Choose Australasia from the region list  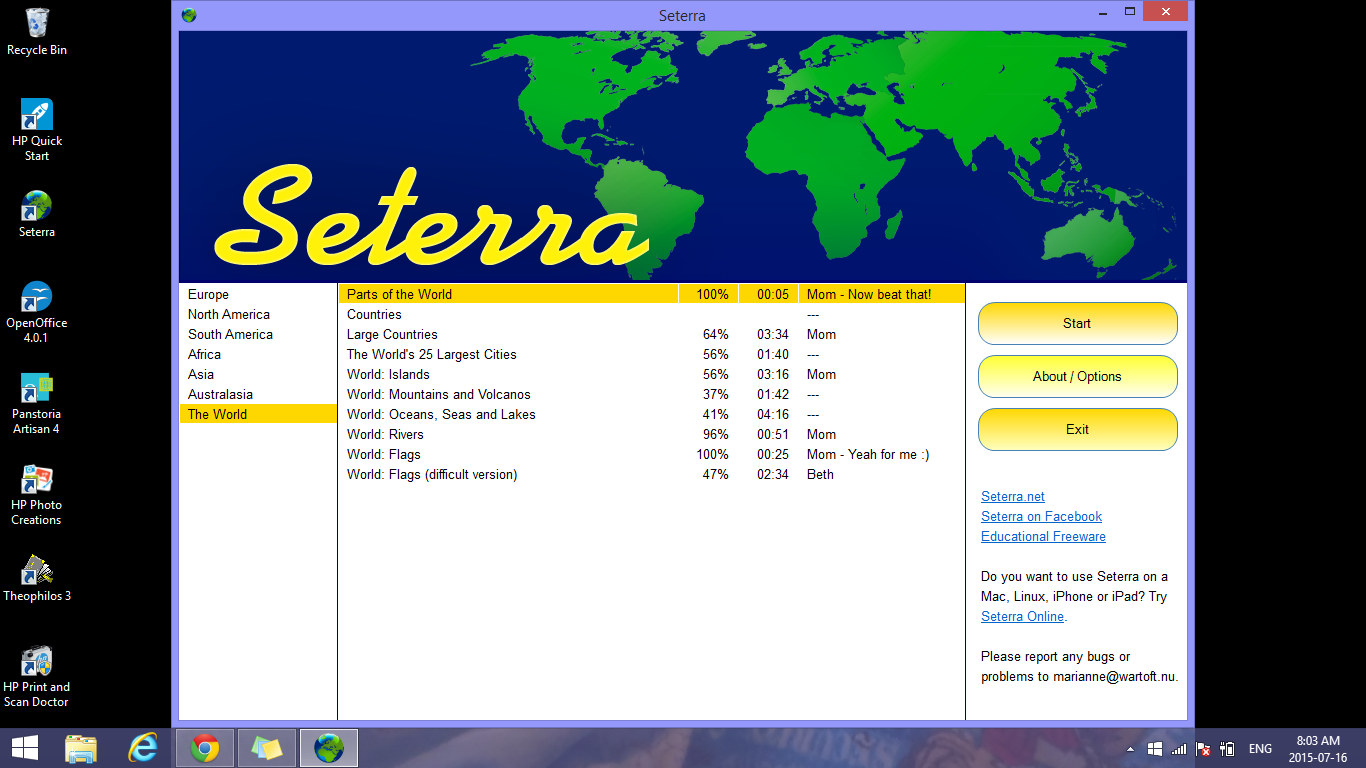coord(220,394)
